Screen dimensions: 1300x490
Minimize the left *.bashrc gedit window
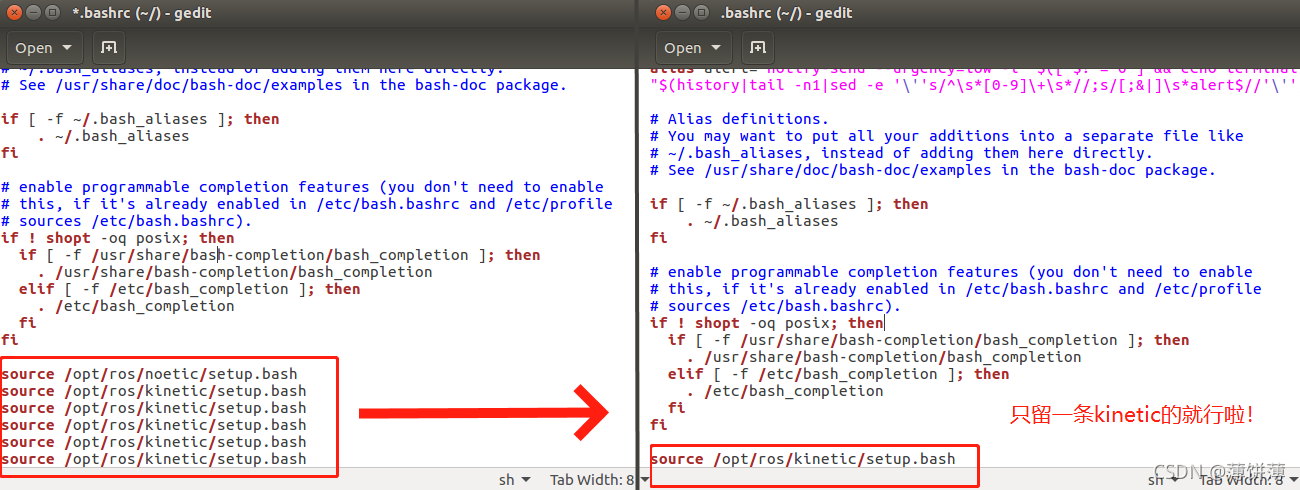coord(32,13)
